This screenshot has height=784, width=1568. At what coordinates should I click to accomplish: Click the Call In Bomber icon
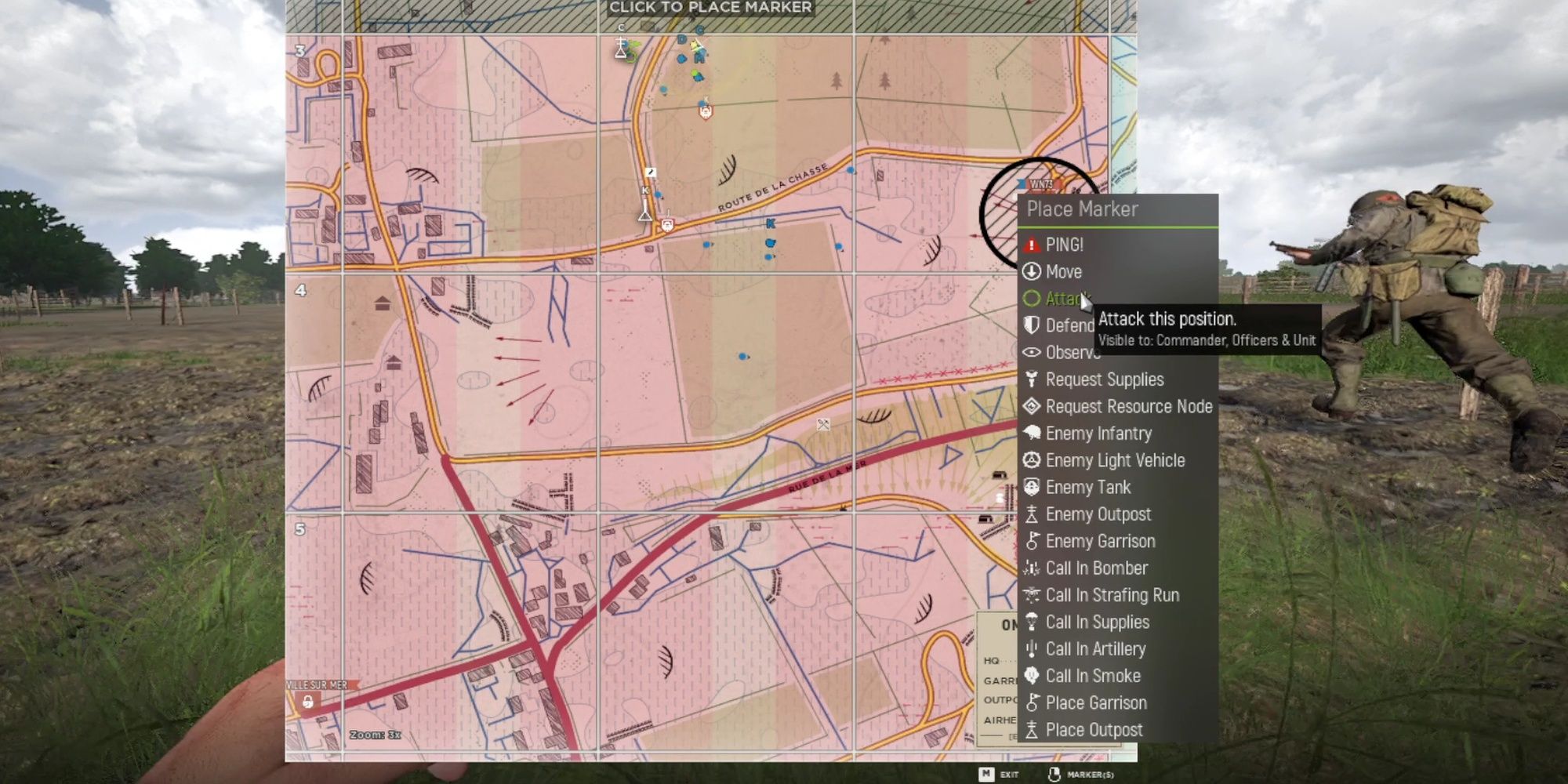[1032, 568]
